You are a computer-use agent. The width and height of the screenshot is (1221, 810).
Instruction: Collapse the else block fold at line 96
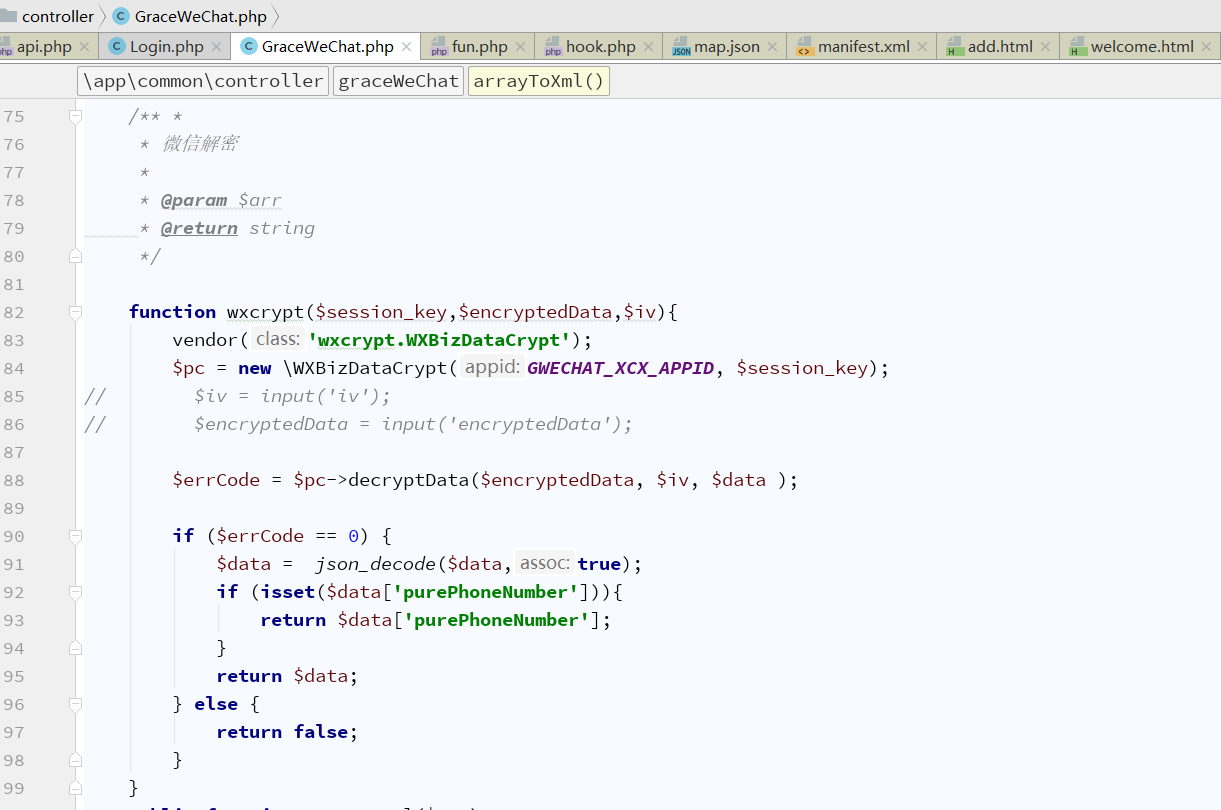75,704
